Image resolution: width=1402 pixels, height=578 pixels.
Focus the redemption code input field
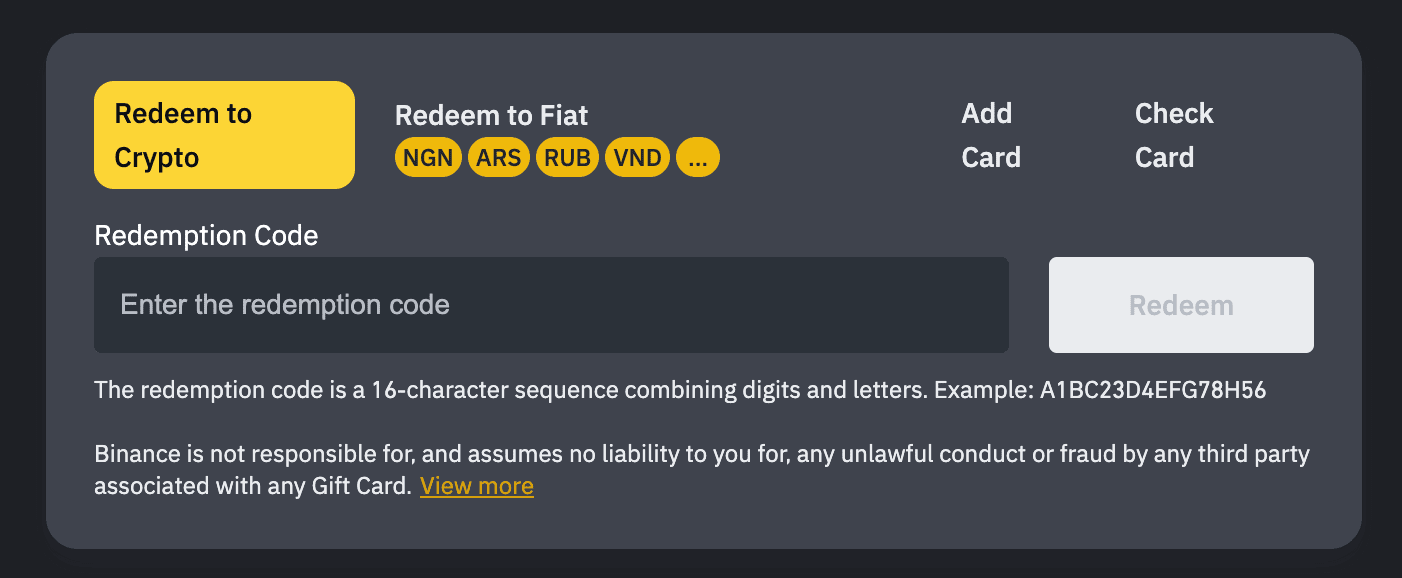(551, 305)
